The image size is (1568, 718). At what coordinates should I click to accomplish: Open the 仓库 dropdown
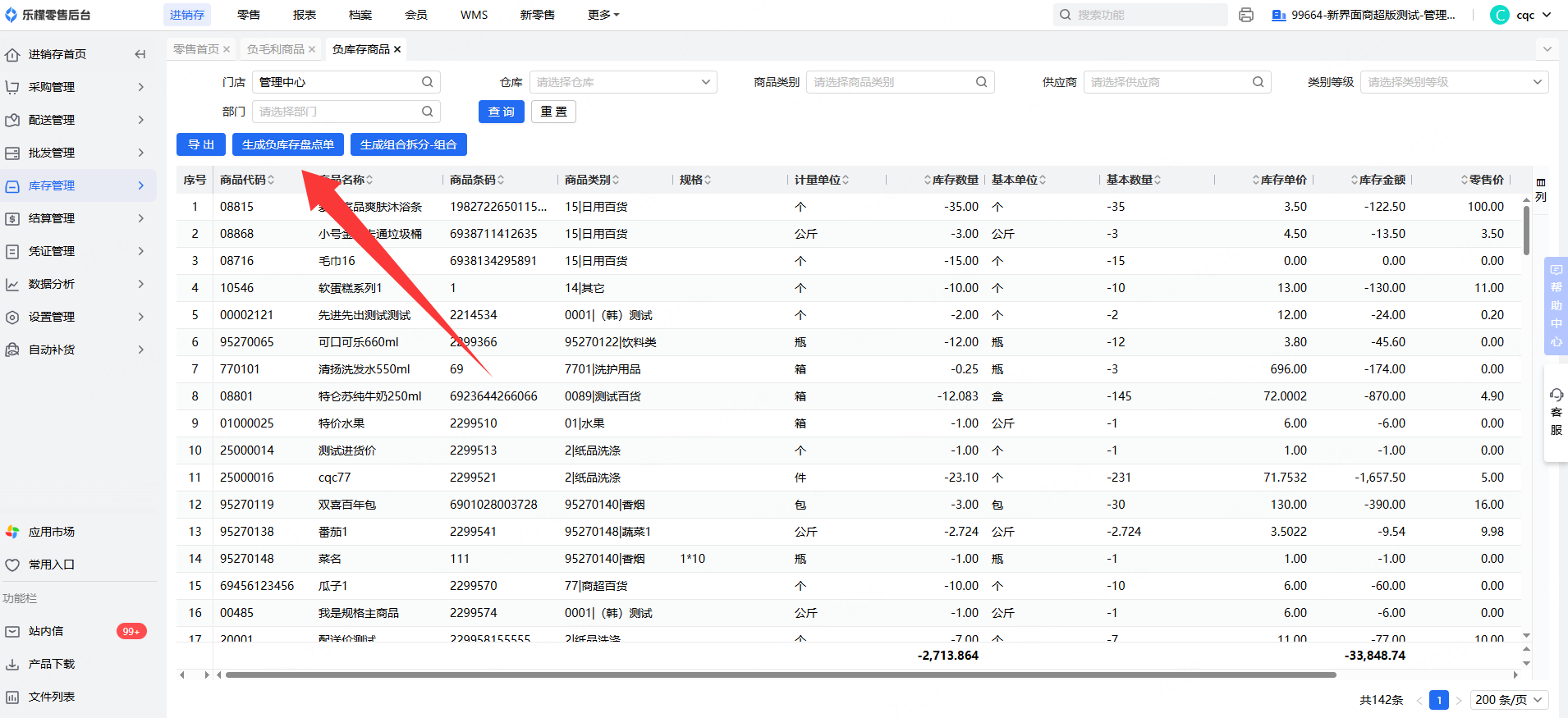(x=622, y=82)
